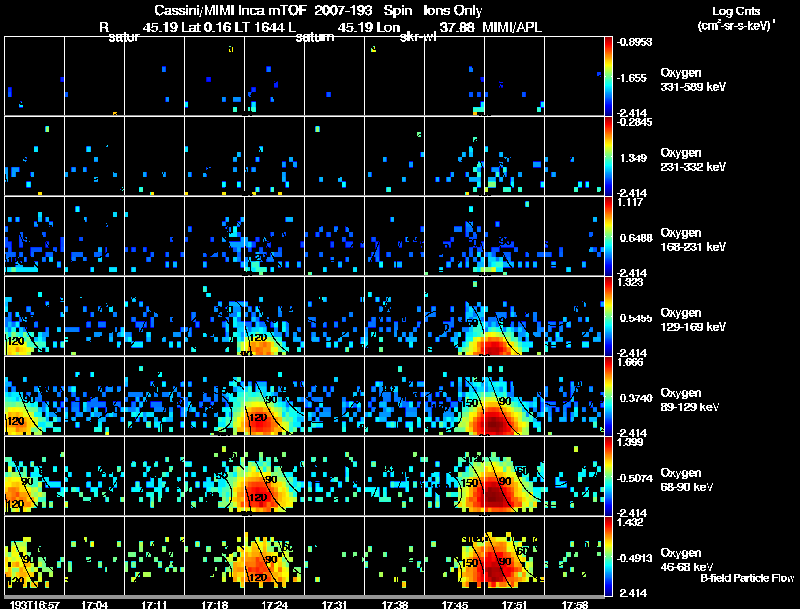Click the '1.323' color scale value

(x=630, y=282)
